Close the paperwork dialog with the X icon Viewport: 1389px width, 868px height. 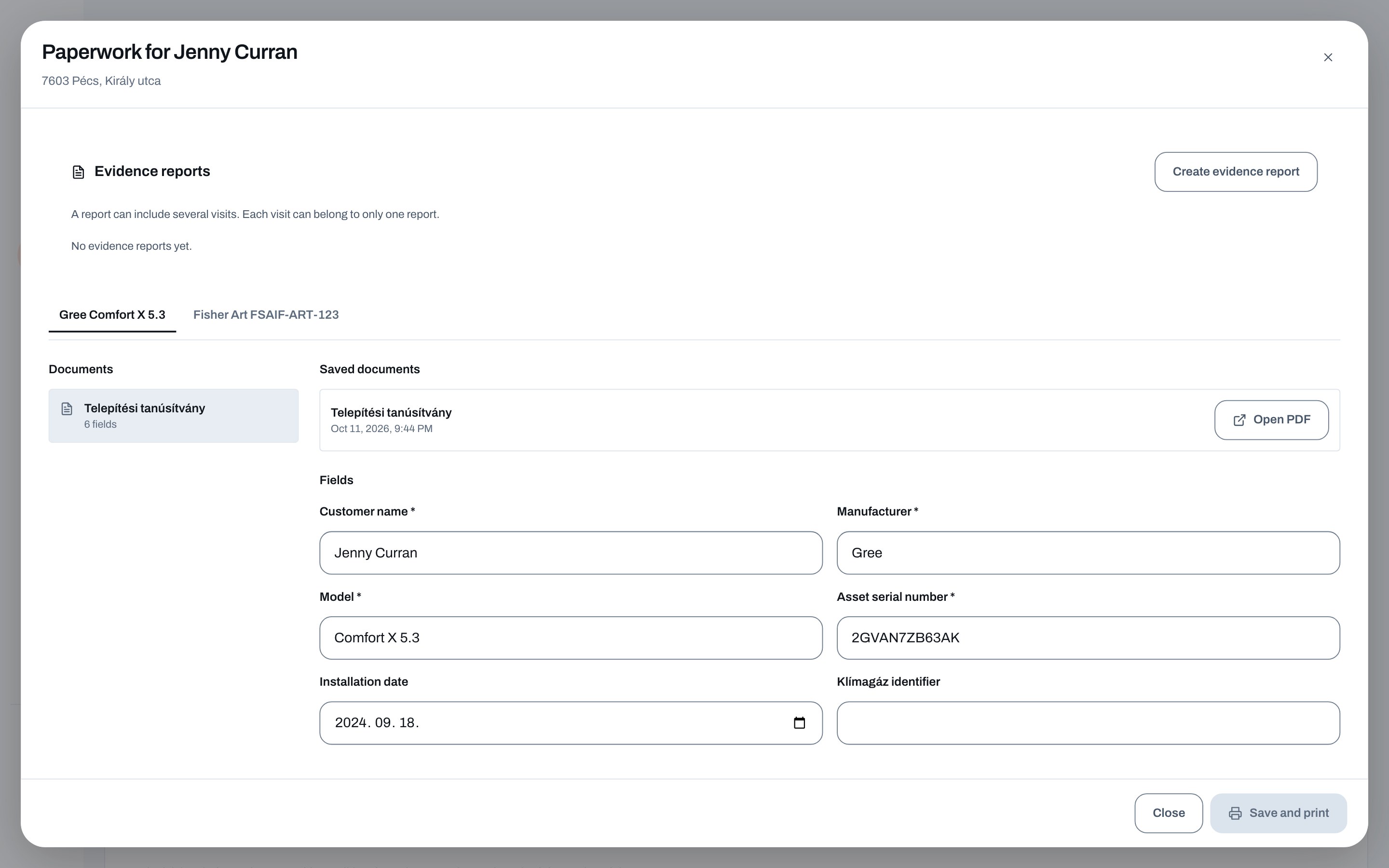pos(1328,57)
